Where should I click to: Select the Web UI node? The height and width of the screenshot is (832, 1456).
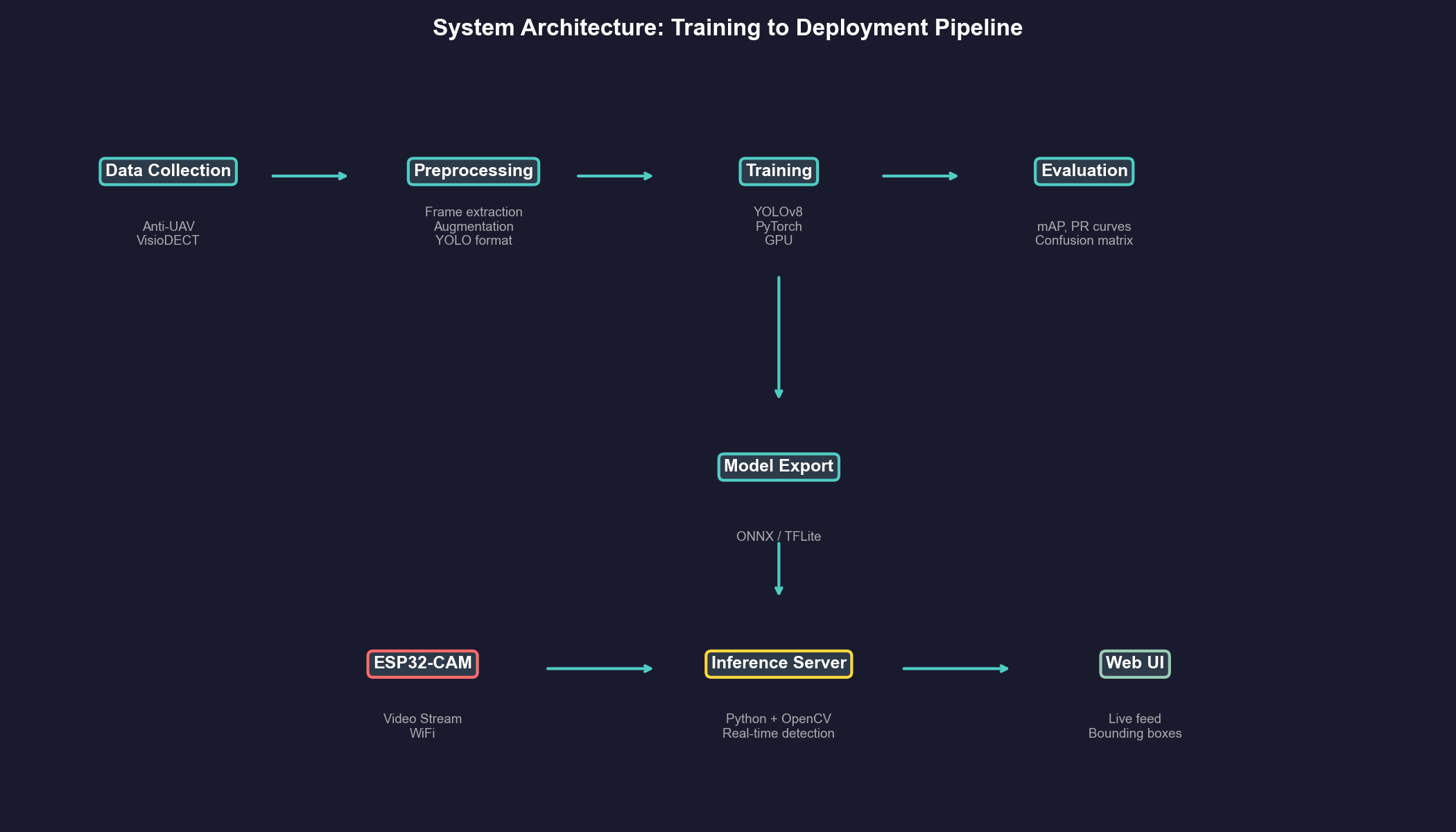coord(1134,663)
